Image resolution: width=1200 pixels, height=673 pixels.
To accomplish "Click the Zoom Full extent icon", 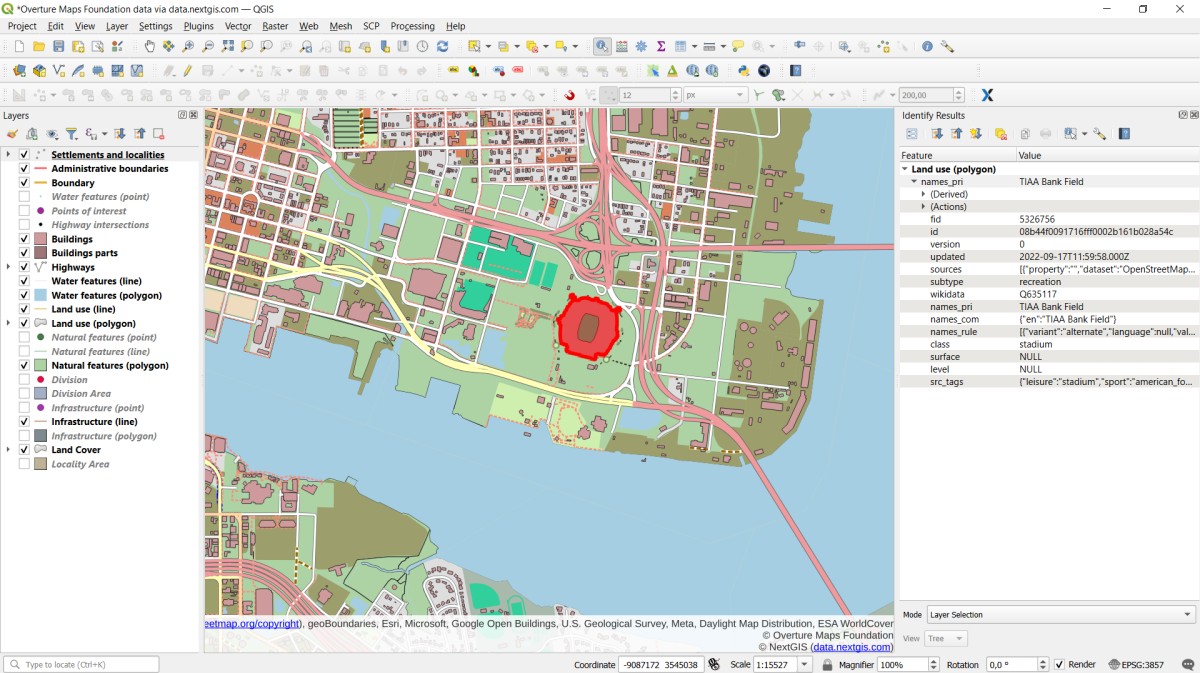I will [x=228, y=46].
